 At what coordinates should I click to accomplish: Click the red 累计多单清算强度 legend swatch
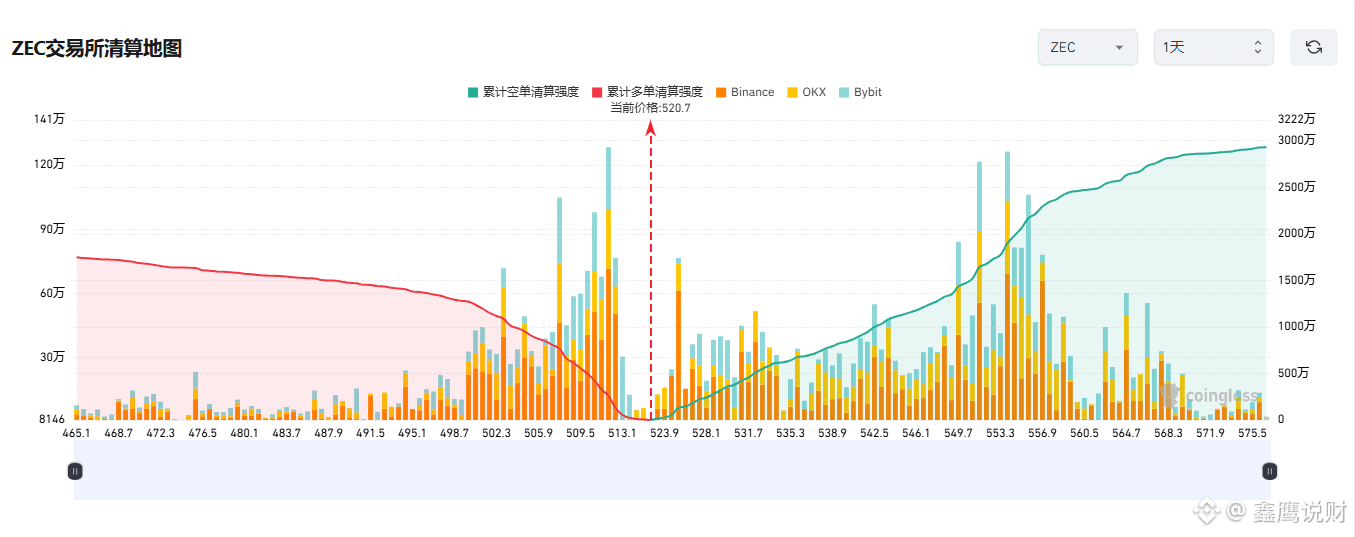pos(597,92)
